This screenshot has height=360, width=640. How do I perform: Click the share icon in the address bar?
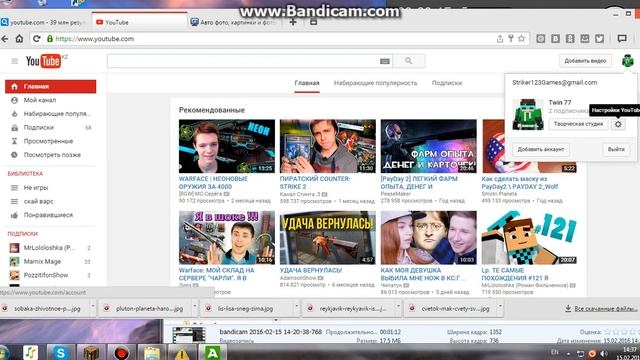pos(500,39)
